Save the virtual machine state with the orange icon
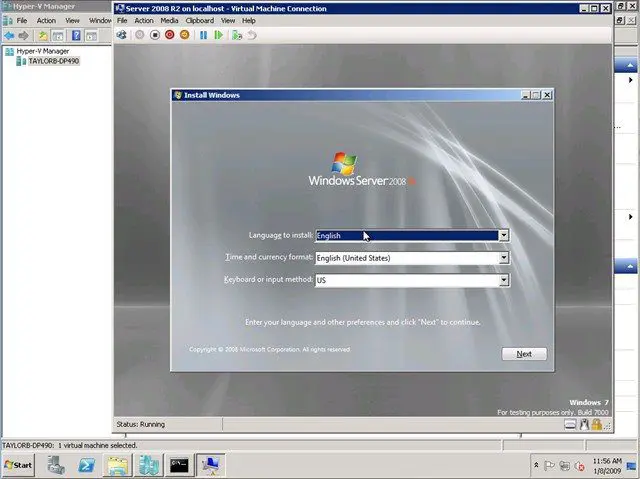The image size is (640, 479). (184, 35)
